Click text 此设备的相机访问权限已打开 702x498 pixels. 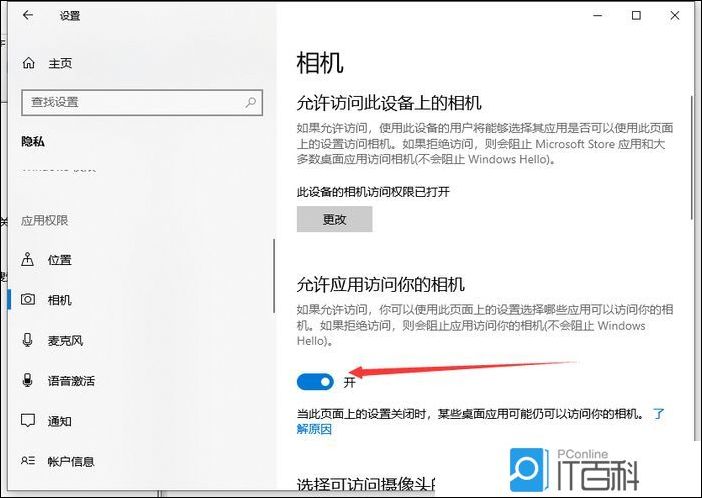[x=373, y=192]
